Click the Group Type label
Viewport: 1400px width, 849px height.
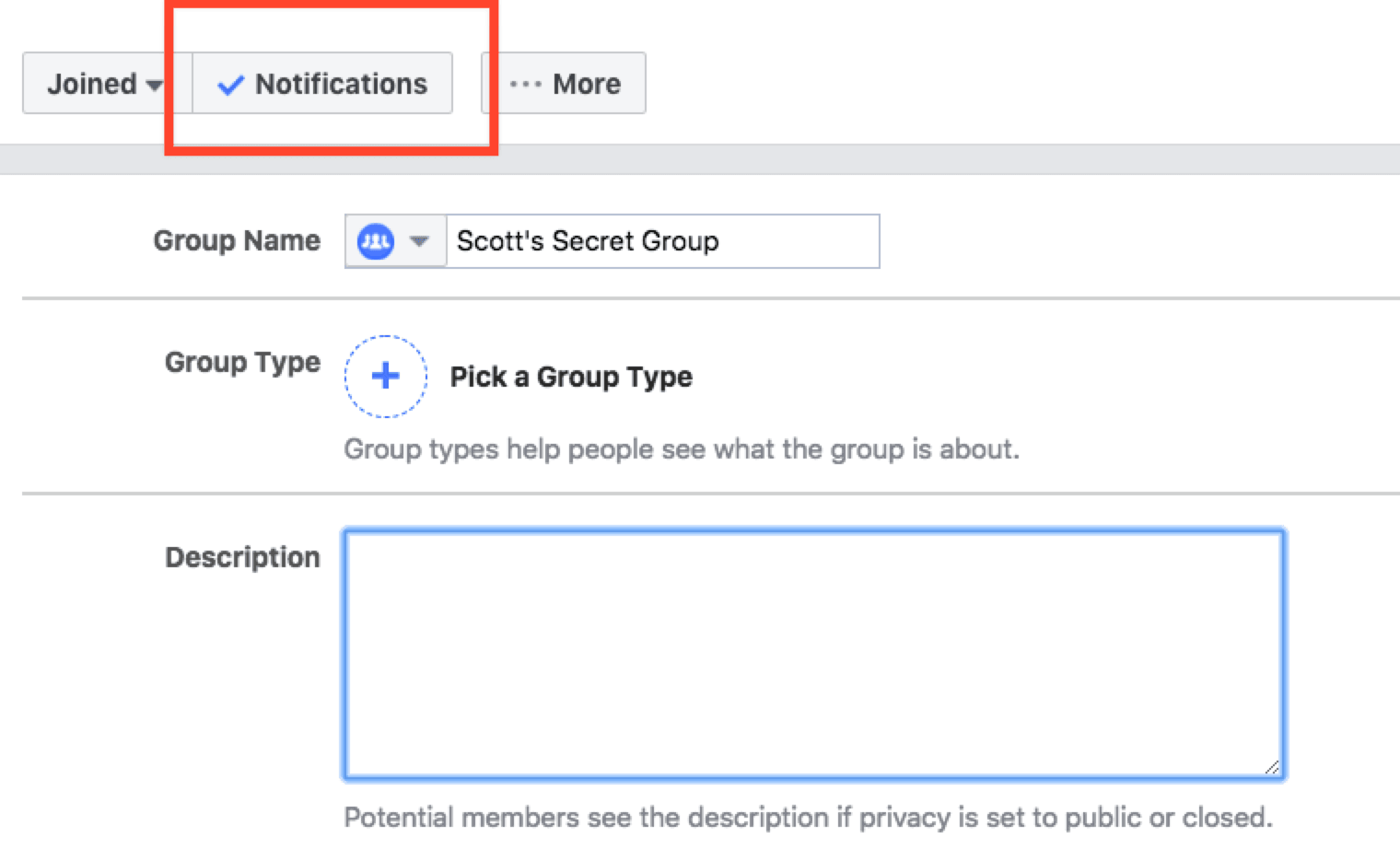(242, 363)
